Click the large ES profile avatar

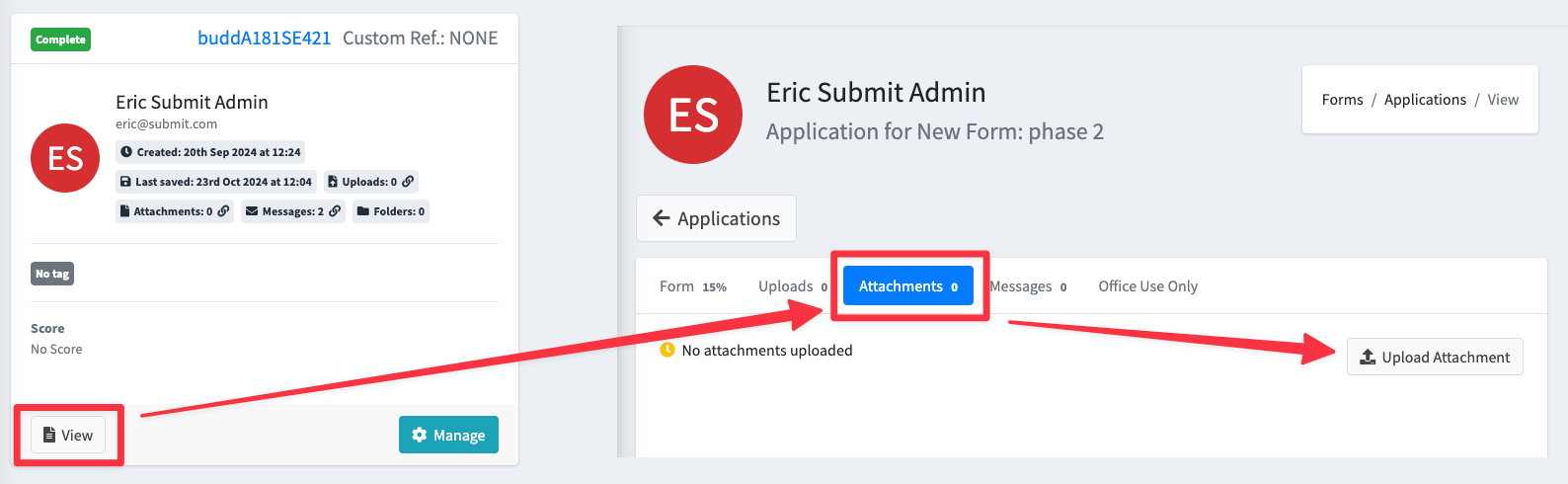pyautogui.click(x=693, y=115)
